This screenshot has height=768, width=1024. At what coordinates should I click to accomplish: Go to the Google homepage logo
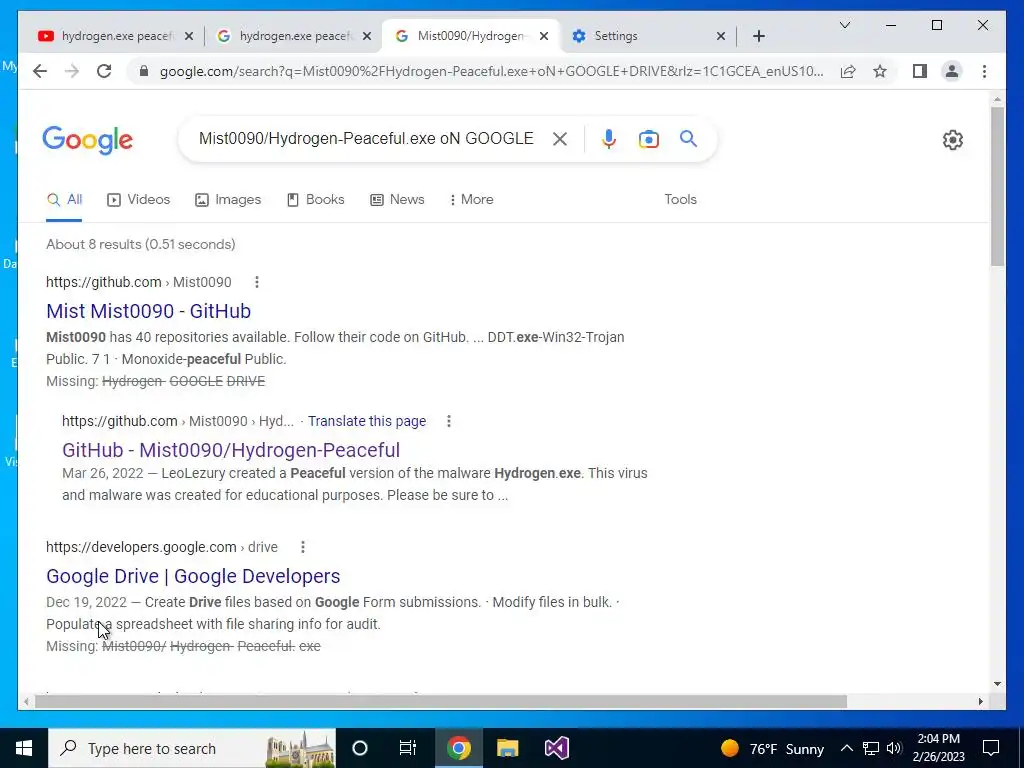point(88,140)
